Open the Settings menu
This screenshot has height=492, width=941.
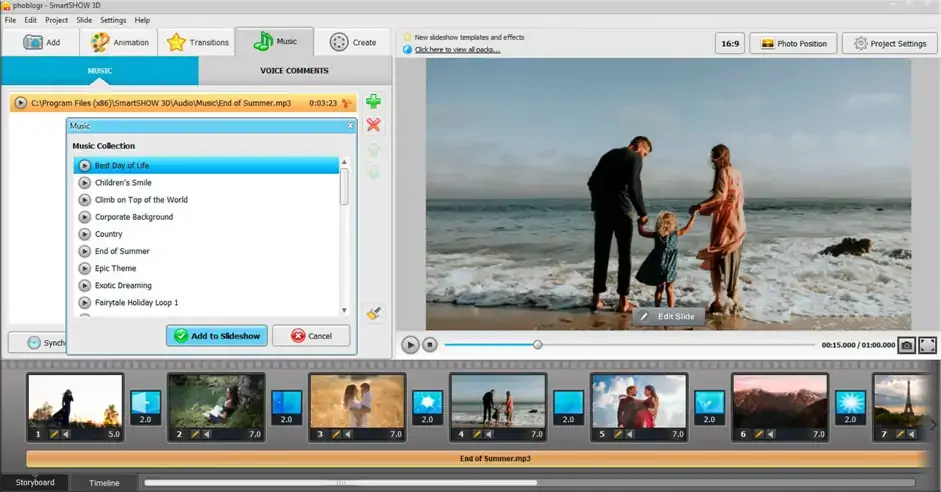(x=113, y=20)
